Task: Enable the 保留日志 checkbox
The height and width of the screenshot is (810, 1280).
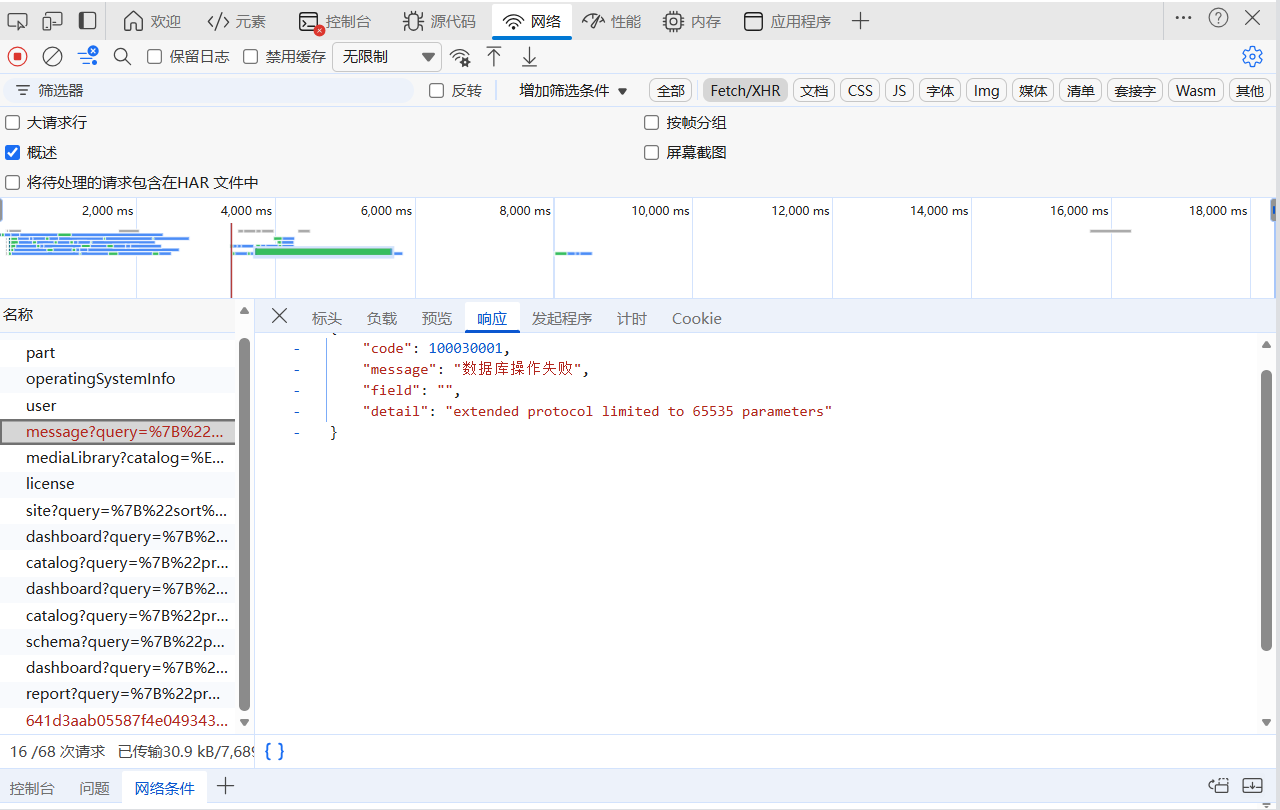Action: point(153,56)
